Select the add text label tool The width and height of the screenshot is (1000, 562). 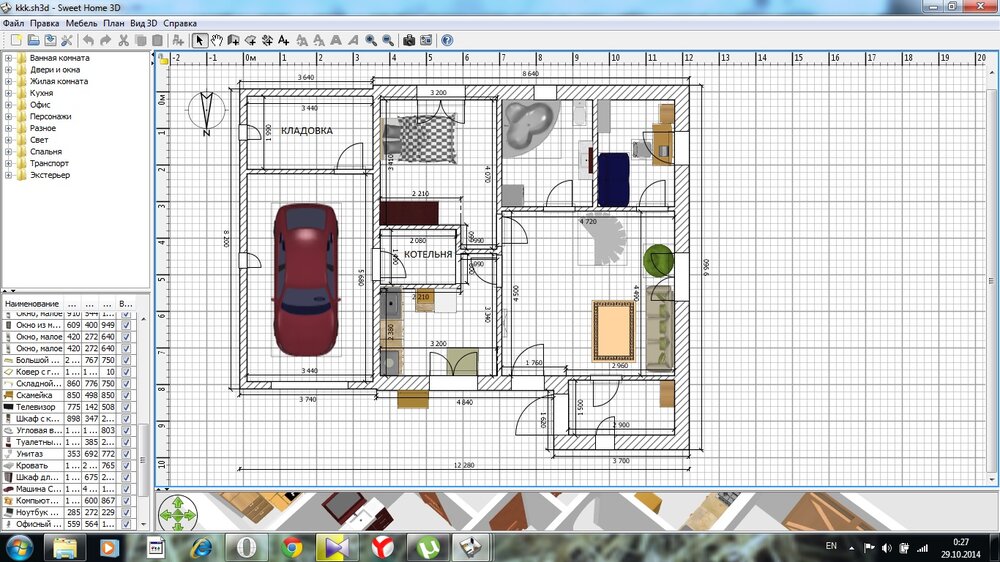[x=283, y=40]
